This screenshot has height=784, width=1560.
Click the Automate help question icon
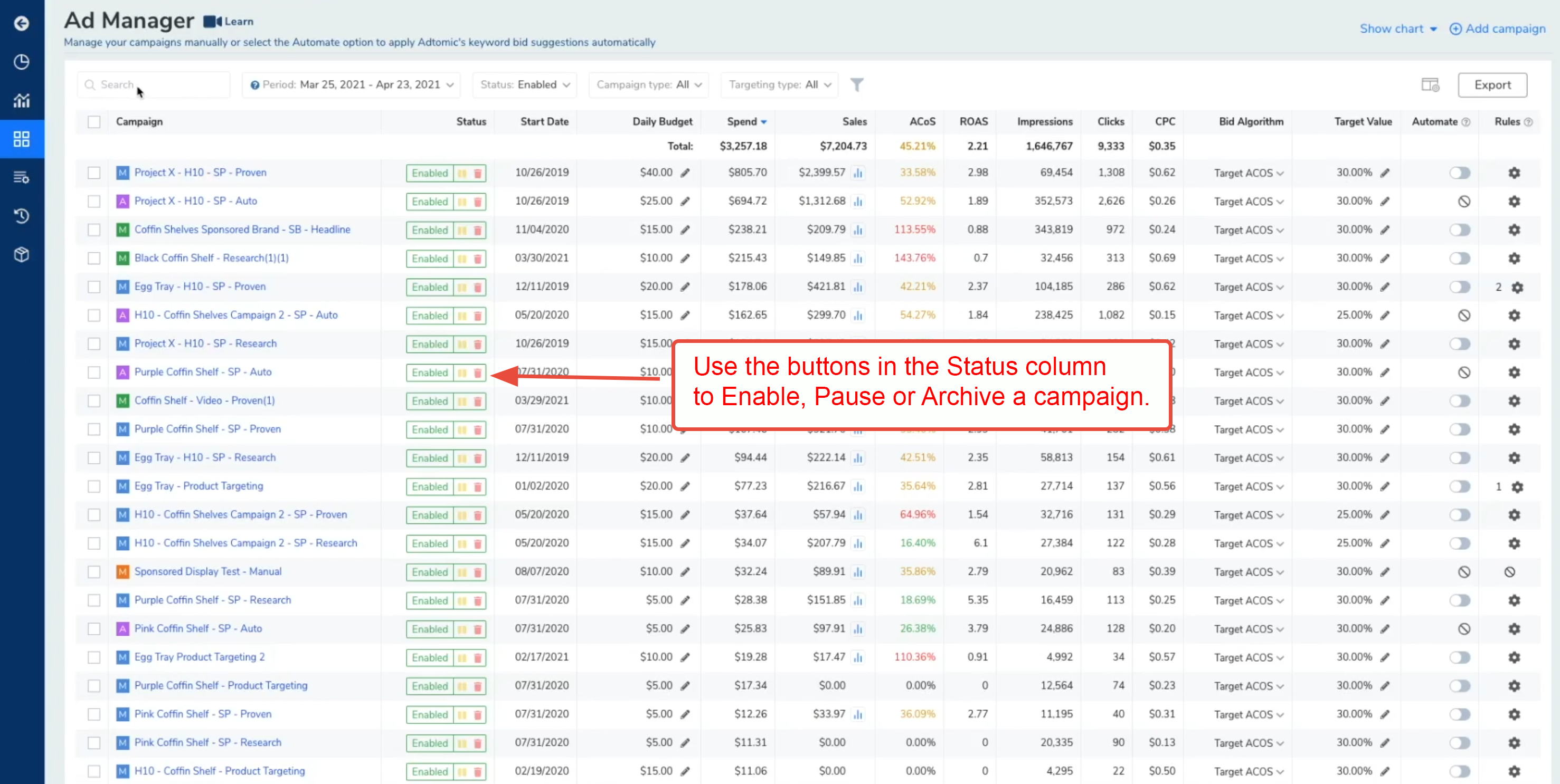tap(1466, 122)
